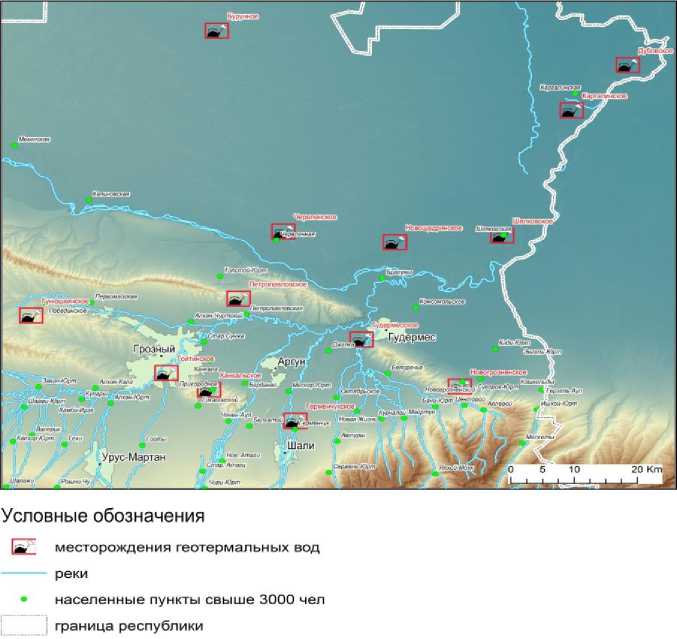
Task: Click the Первомайская settlement label
Action: [x=116, y=297]
